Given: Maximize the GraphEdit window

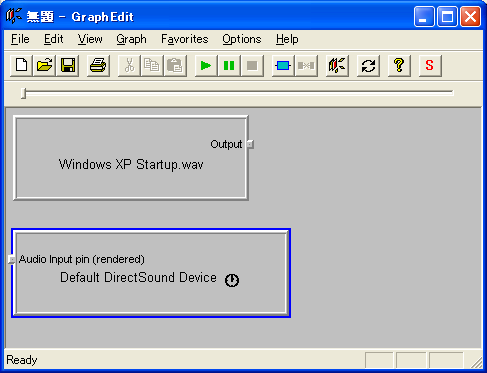Looking at the screenshot, I should point(447,16).
